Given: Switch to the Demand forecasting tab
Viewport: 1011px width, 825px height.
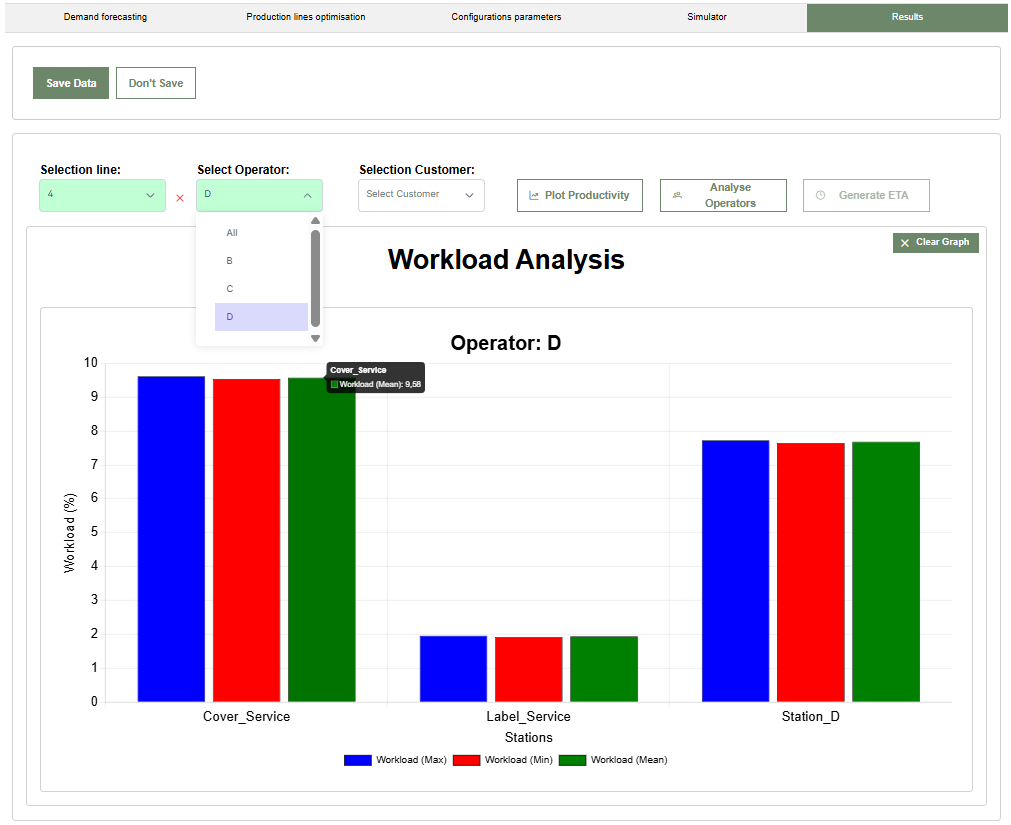Looking at the screenshot, I should tap(105, 17).
